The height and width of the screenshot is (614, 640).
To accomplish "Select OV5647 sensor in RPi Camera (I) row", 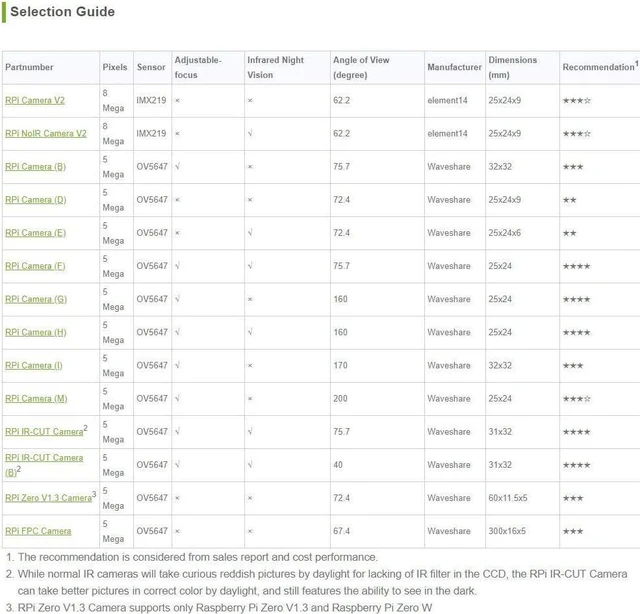I will pos(152,365).
